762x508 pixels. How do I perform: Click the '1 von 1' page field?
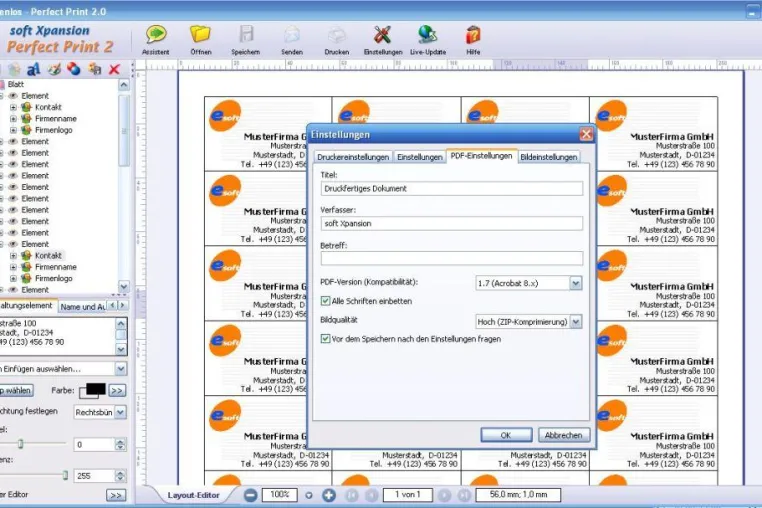(x=407, y=495)
